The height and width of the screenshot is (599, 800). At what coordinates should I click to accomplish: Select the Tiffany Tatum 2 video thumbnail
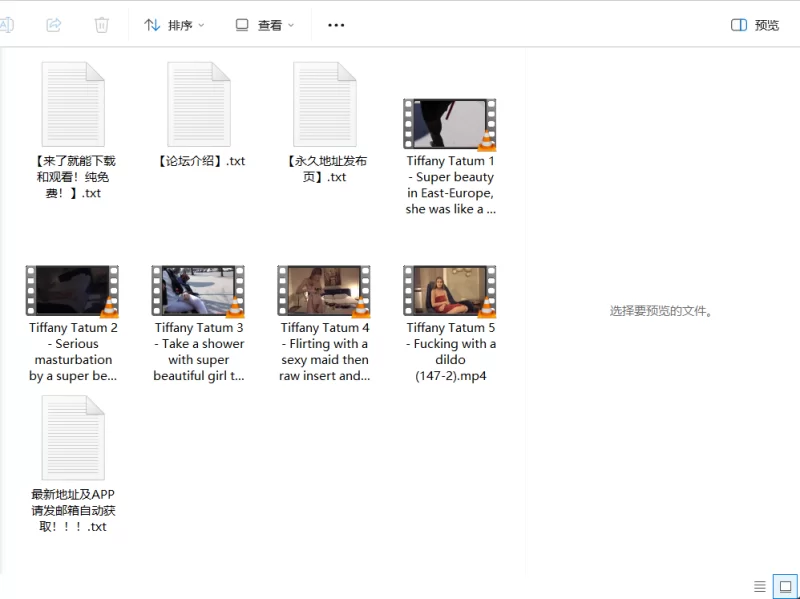[x=72, y=291]
